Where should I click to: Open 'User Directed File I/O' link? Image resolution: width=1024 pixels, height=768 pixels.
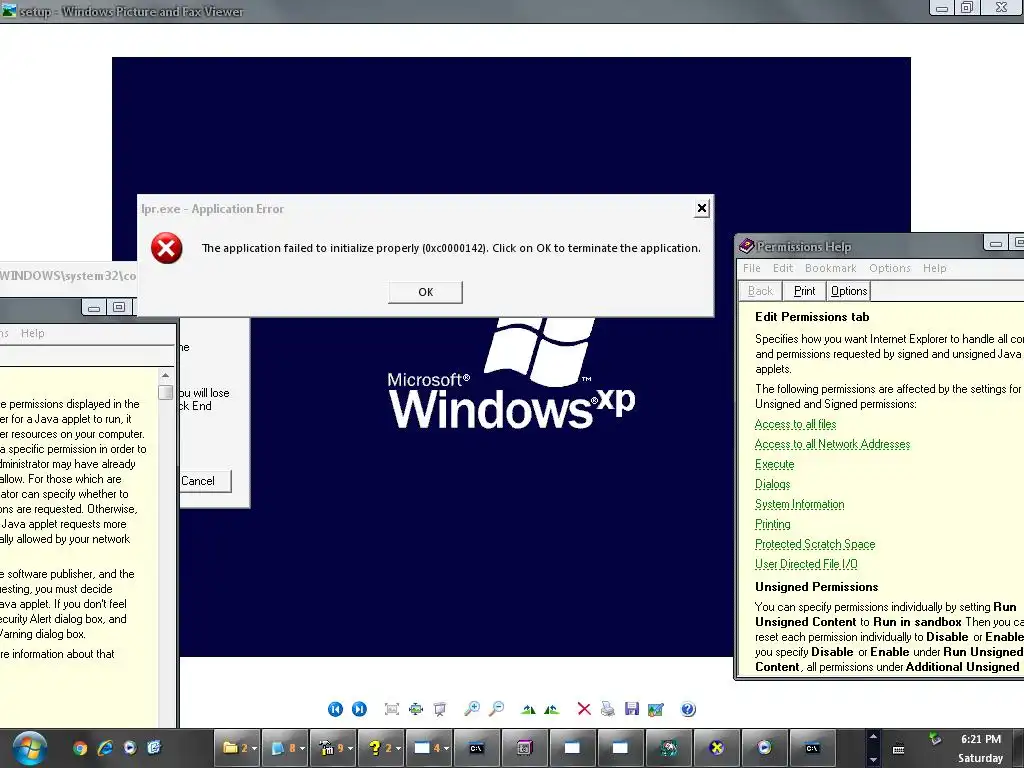(807, 564)
